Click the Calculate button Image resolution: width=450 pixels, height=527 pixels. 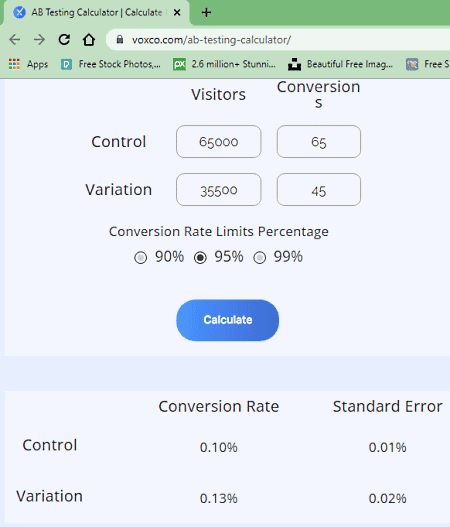tap(228, 320)
